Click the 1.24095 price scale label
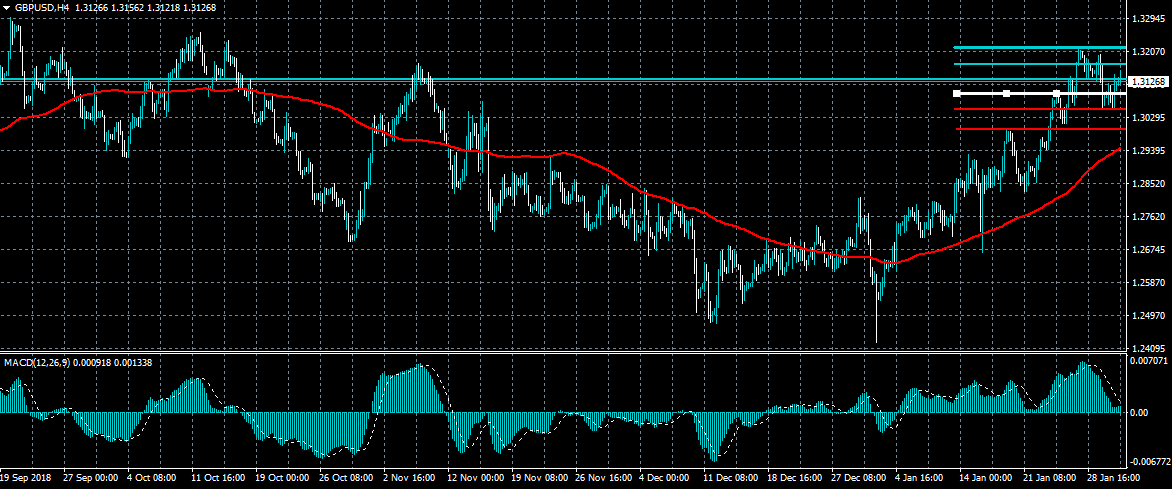1172x489 pixels. [1147, 349]
